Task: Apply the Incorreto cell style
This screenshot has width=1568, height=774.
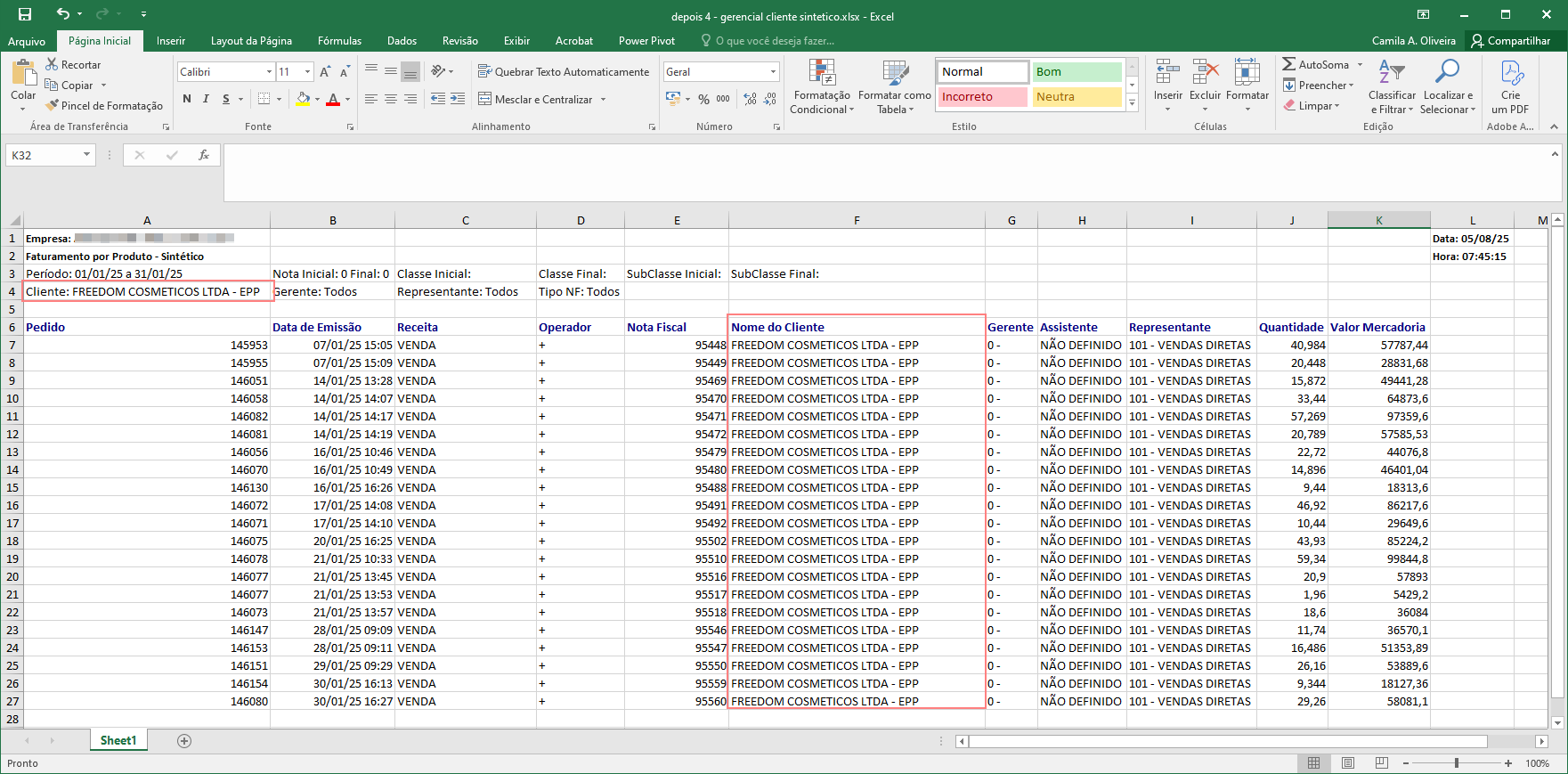Action: tap(983, 97)
